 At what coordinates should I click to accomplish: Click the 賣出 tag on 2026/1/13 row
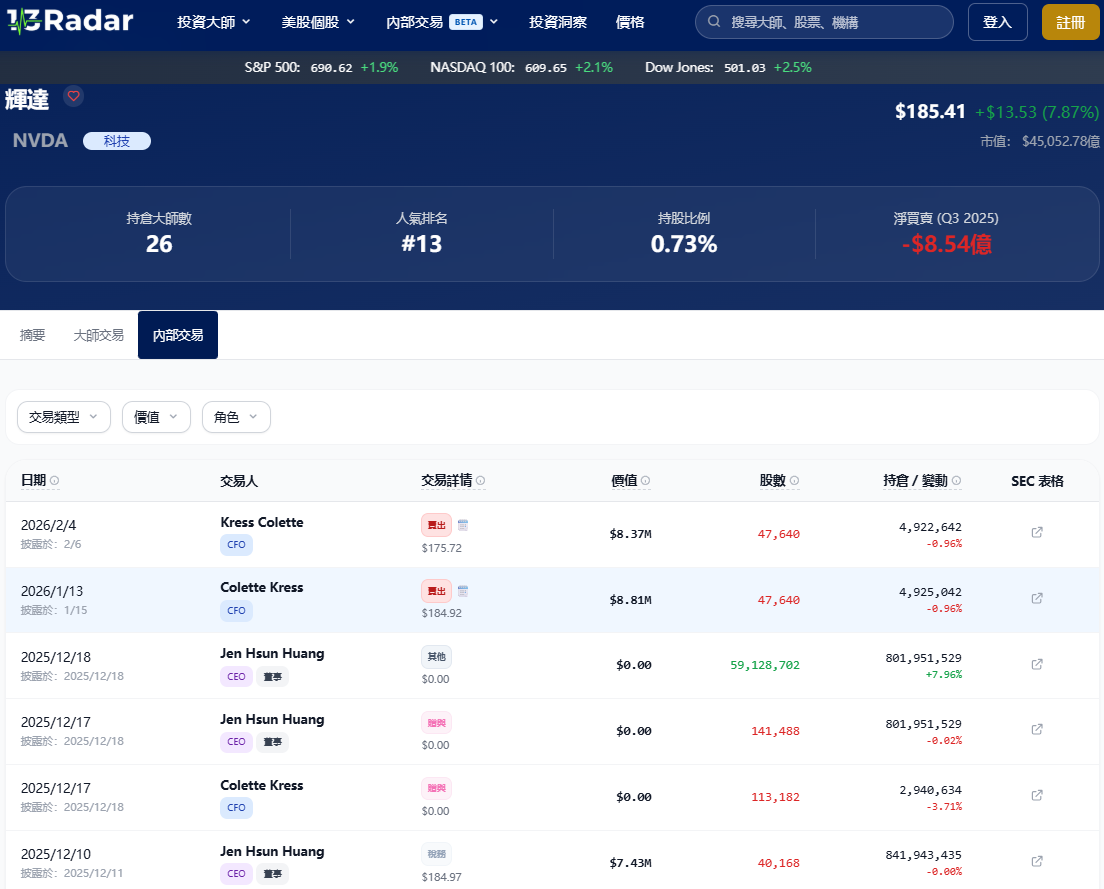(437, 591)
